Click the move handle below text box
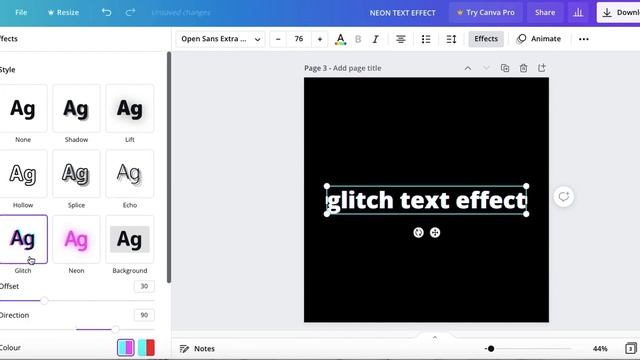 [x=435, y=233]
